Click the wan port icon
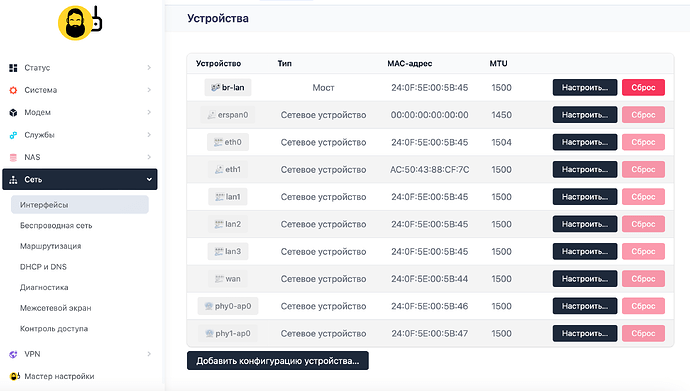690x391 pixels. [x=219, y=279]
